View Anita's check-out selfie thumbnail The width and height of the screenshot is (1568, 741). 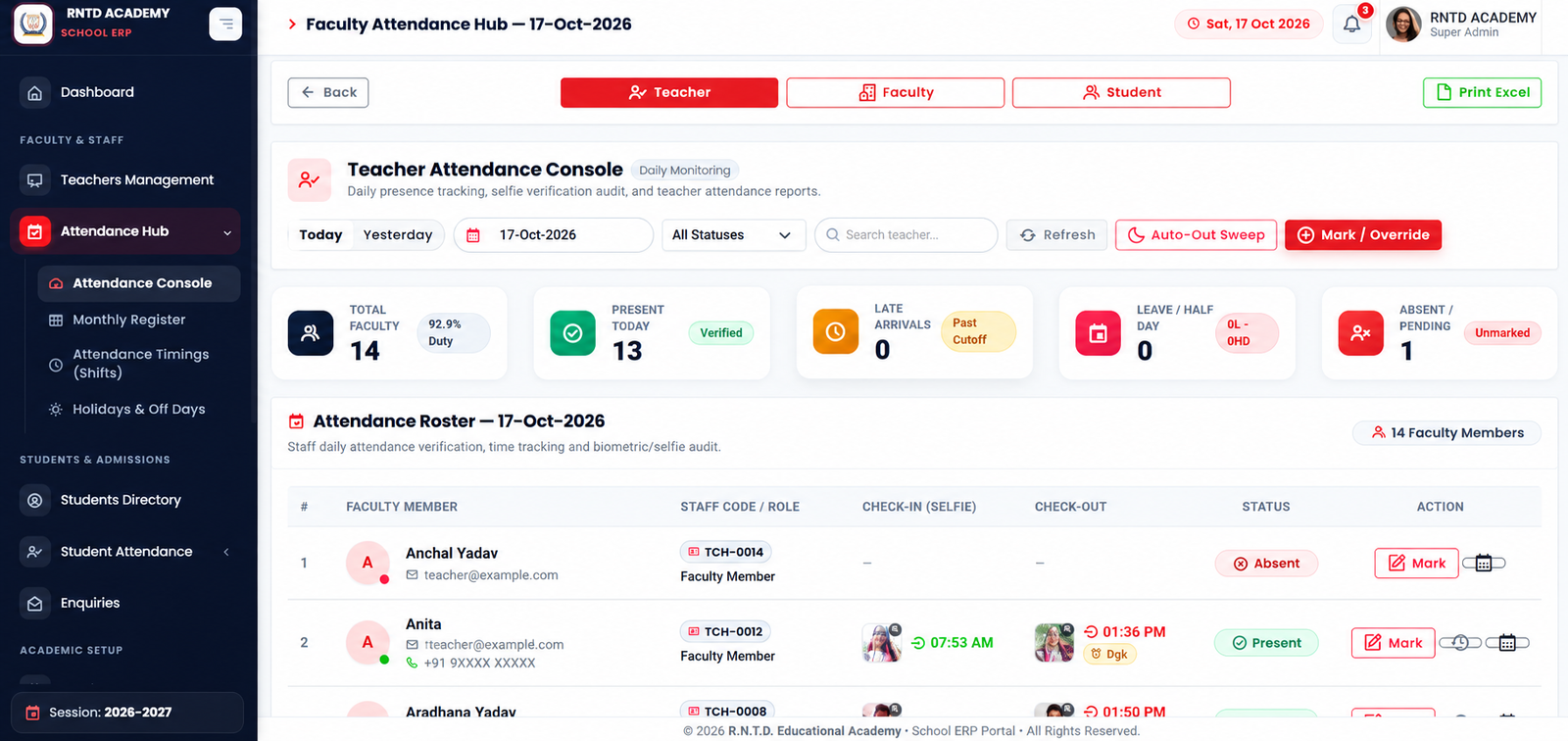pos(1054,642)
